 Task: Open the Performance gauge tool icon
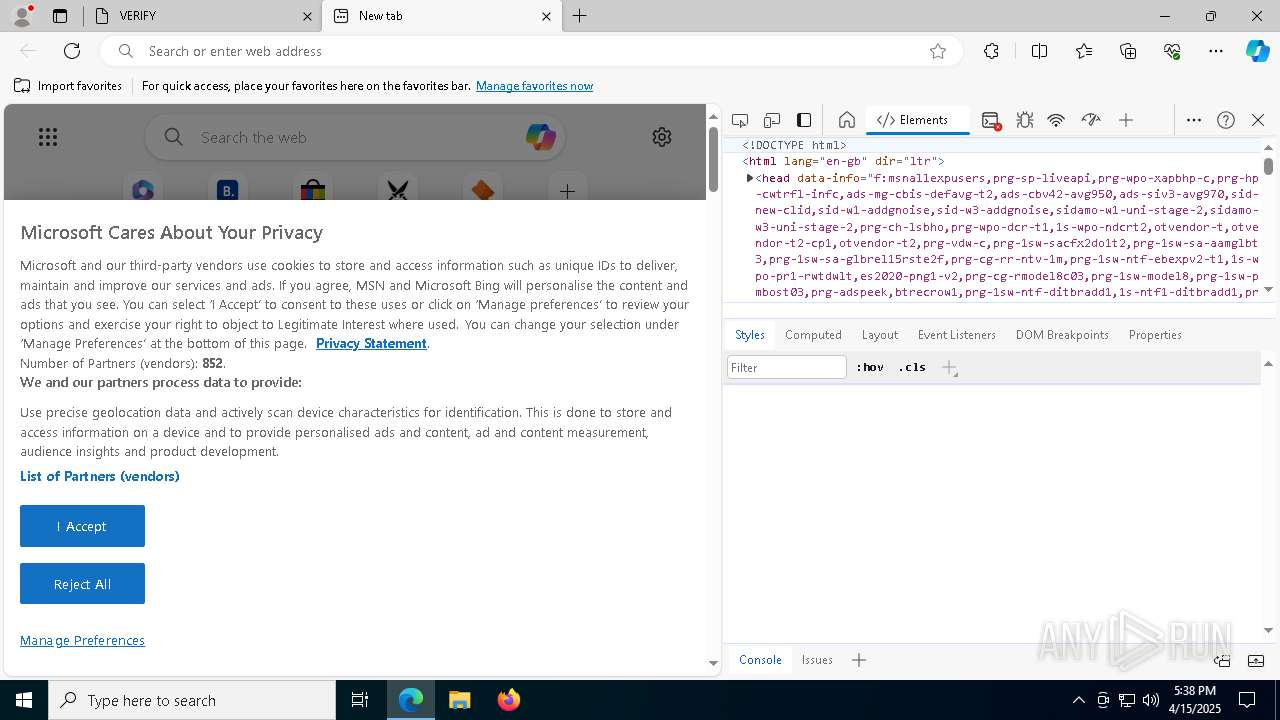tap(1091, 120)
